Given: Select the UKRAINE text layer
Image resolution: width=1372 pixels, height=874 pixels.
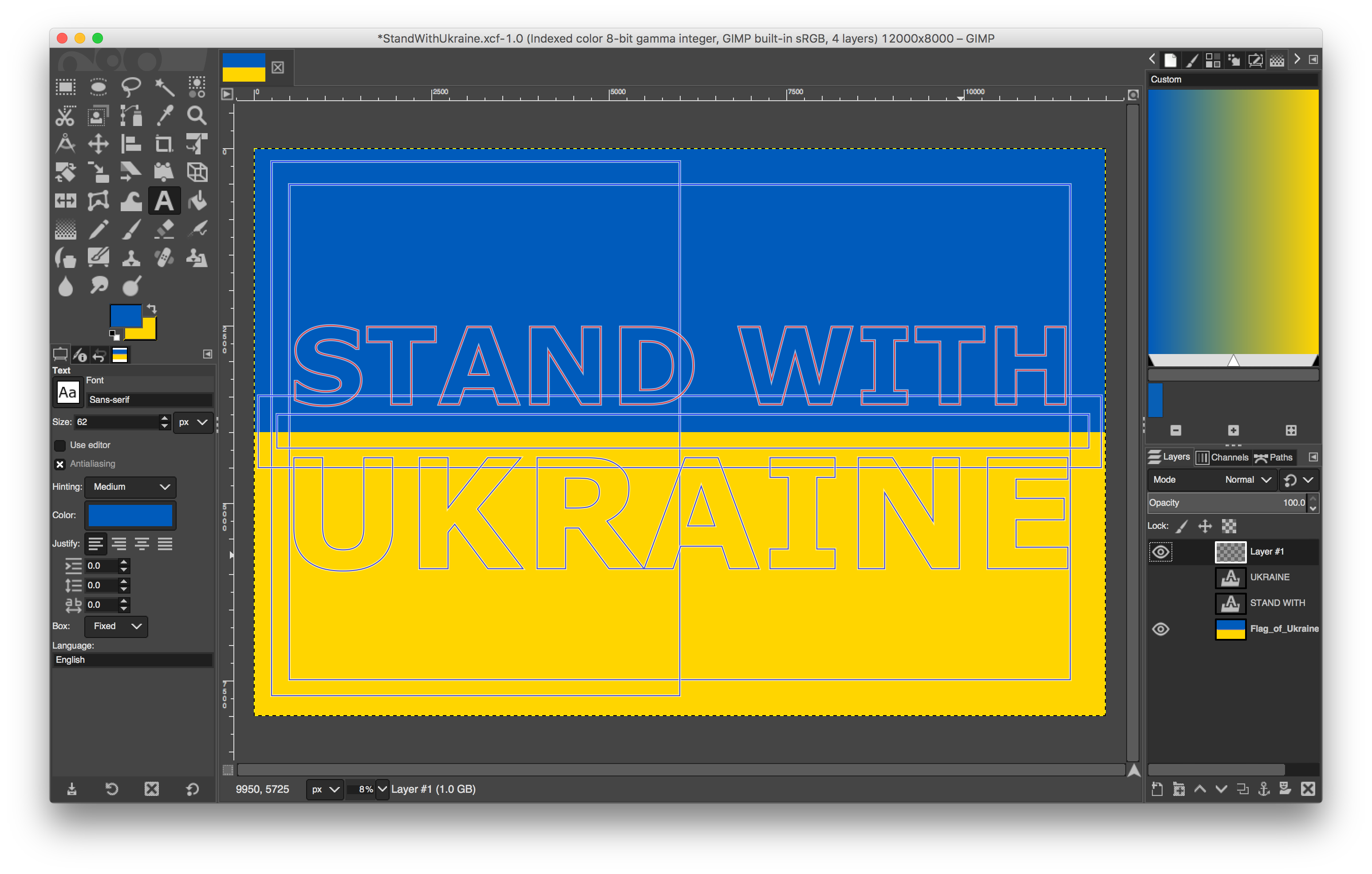Looking at the screenshot, I should (1269, 577).
